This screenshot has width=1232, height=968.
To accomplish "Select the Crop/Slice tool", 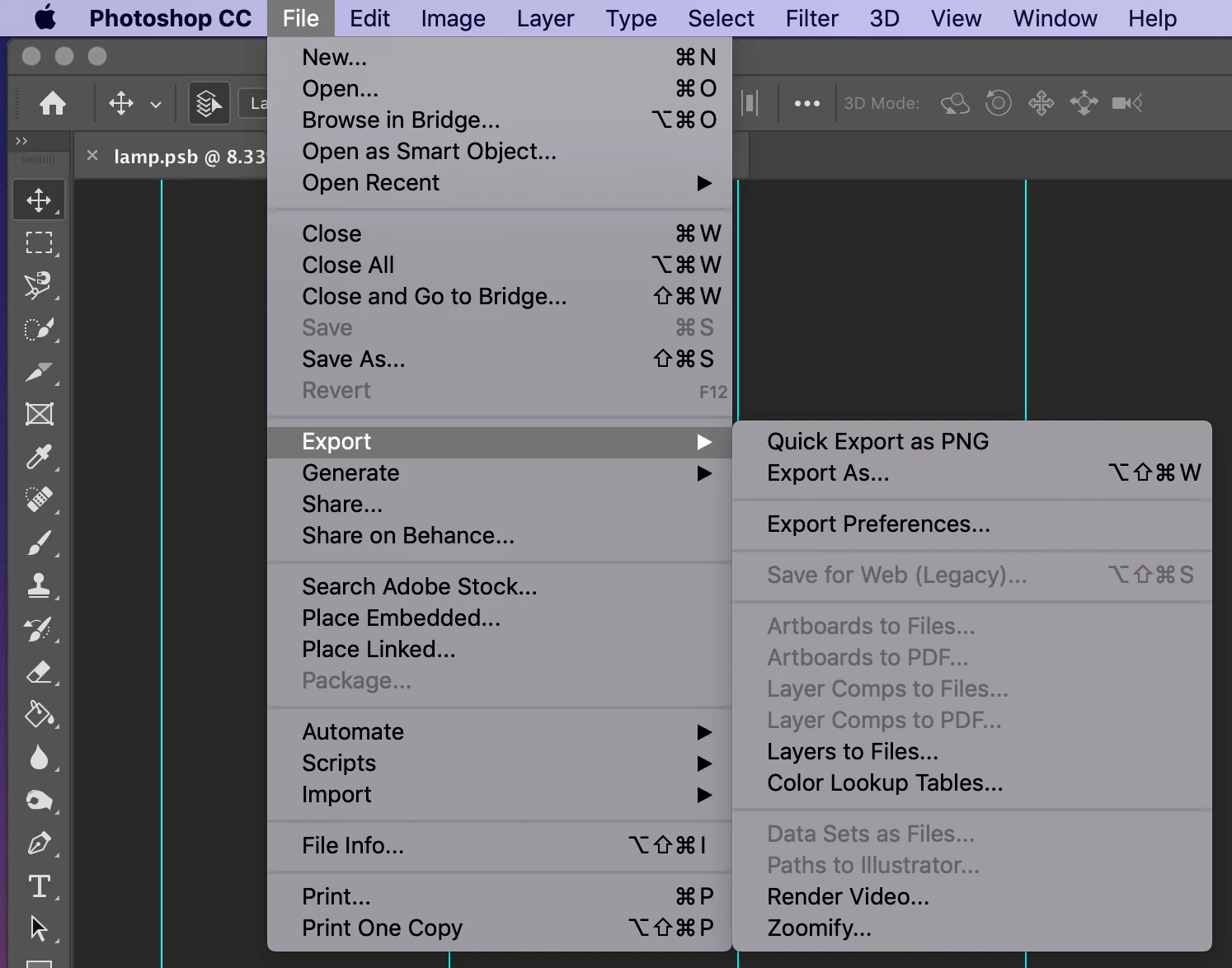I will [39, 372].
